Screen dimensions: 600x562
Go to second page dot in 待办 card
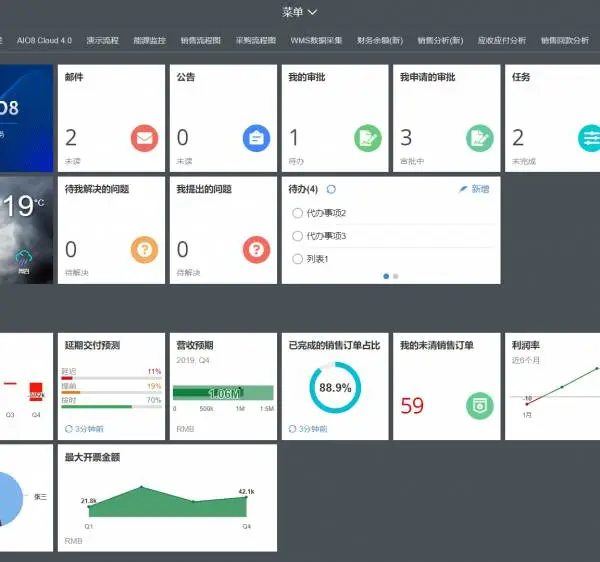click(396, 276)
